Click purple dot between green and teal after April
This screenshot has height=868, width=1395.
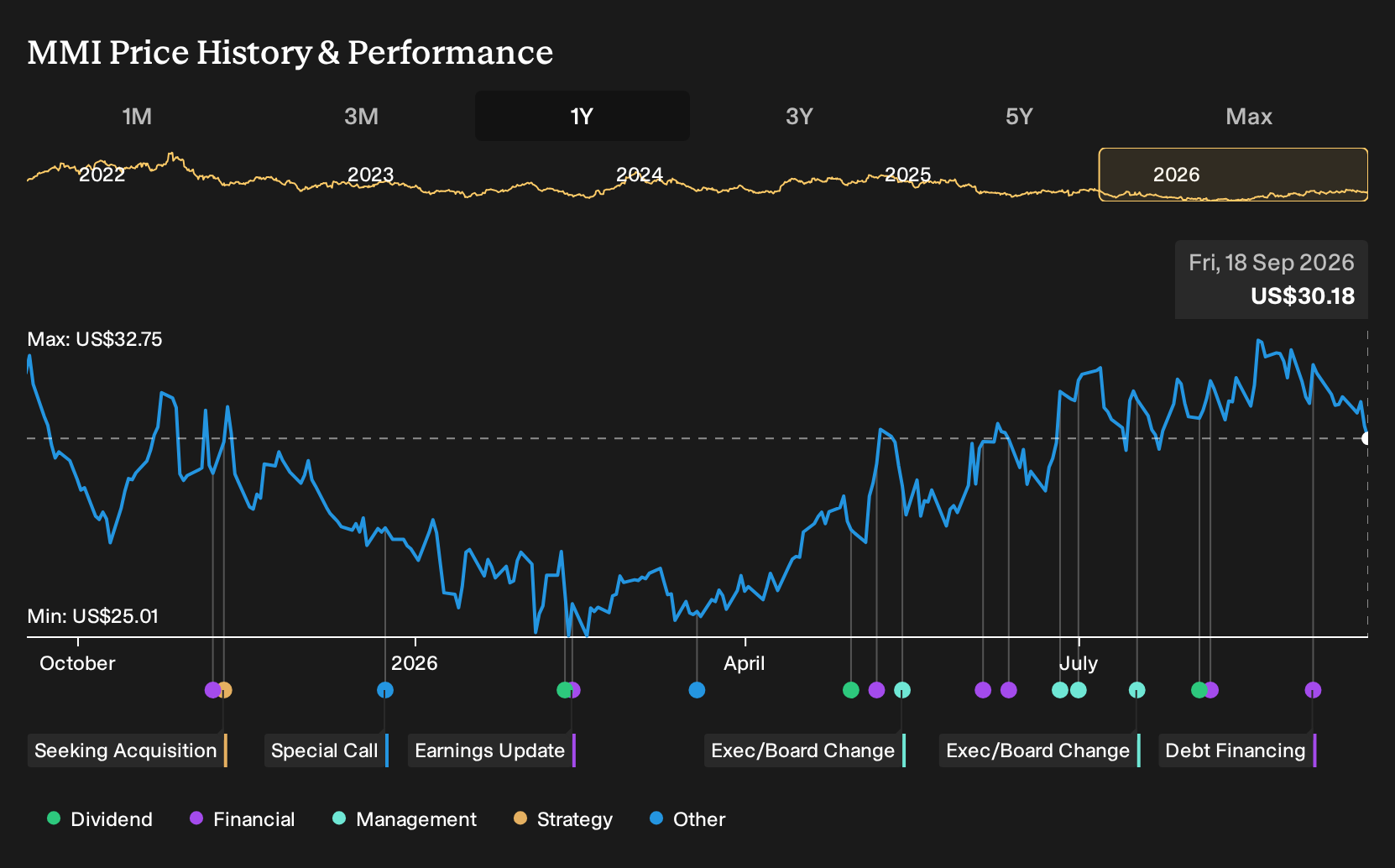[x=876, y=690]
